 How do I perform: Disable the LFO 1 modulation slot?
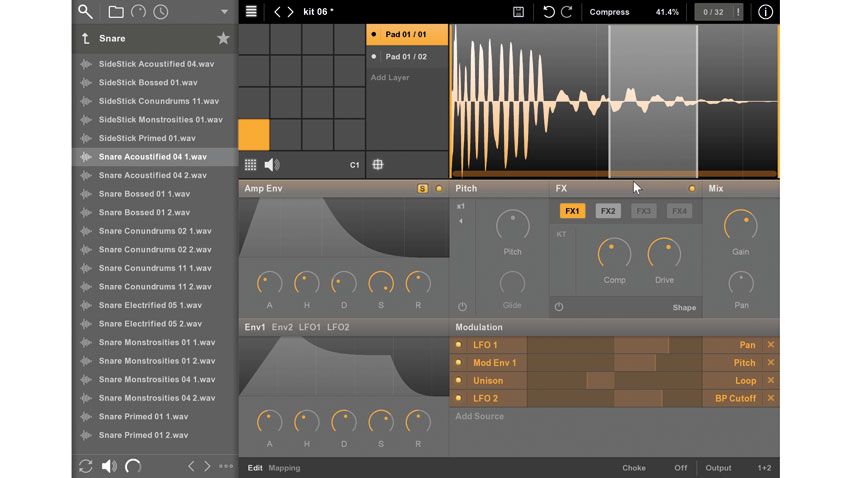[x=458, y=345]
